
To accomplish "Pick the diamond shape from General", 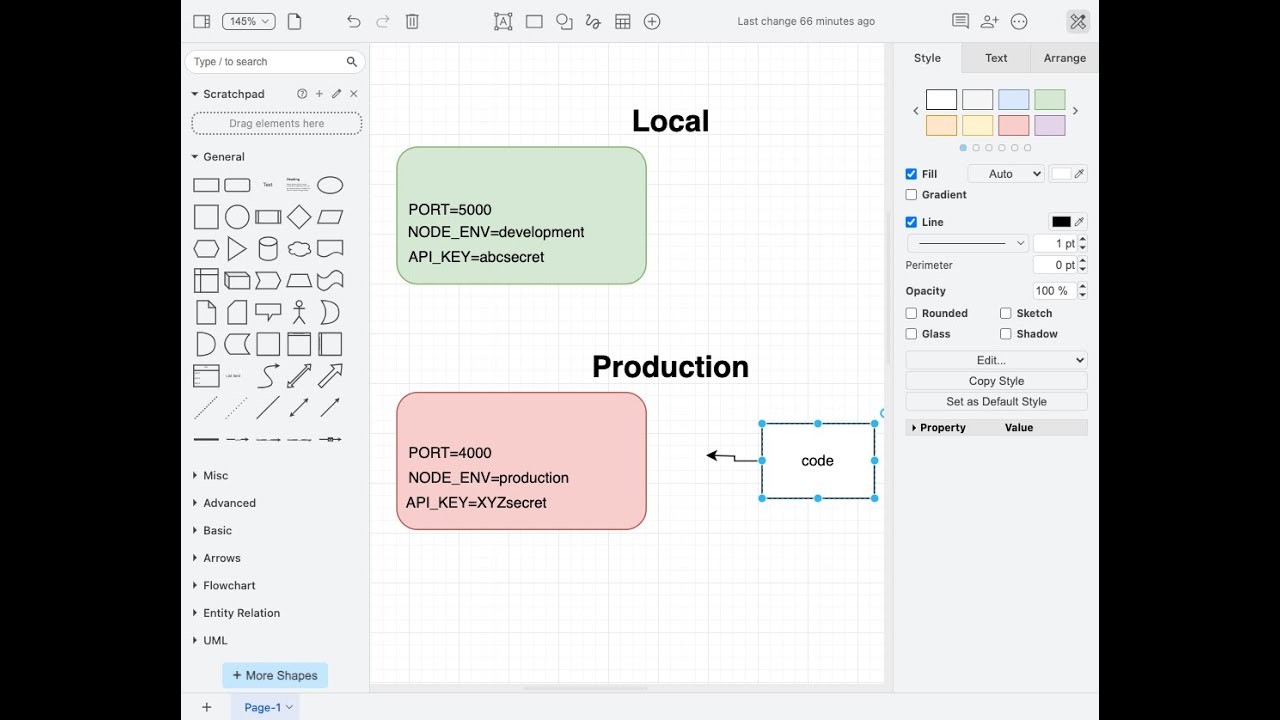I will point(299,217).
